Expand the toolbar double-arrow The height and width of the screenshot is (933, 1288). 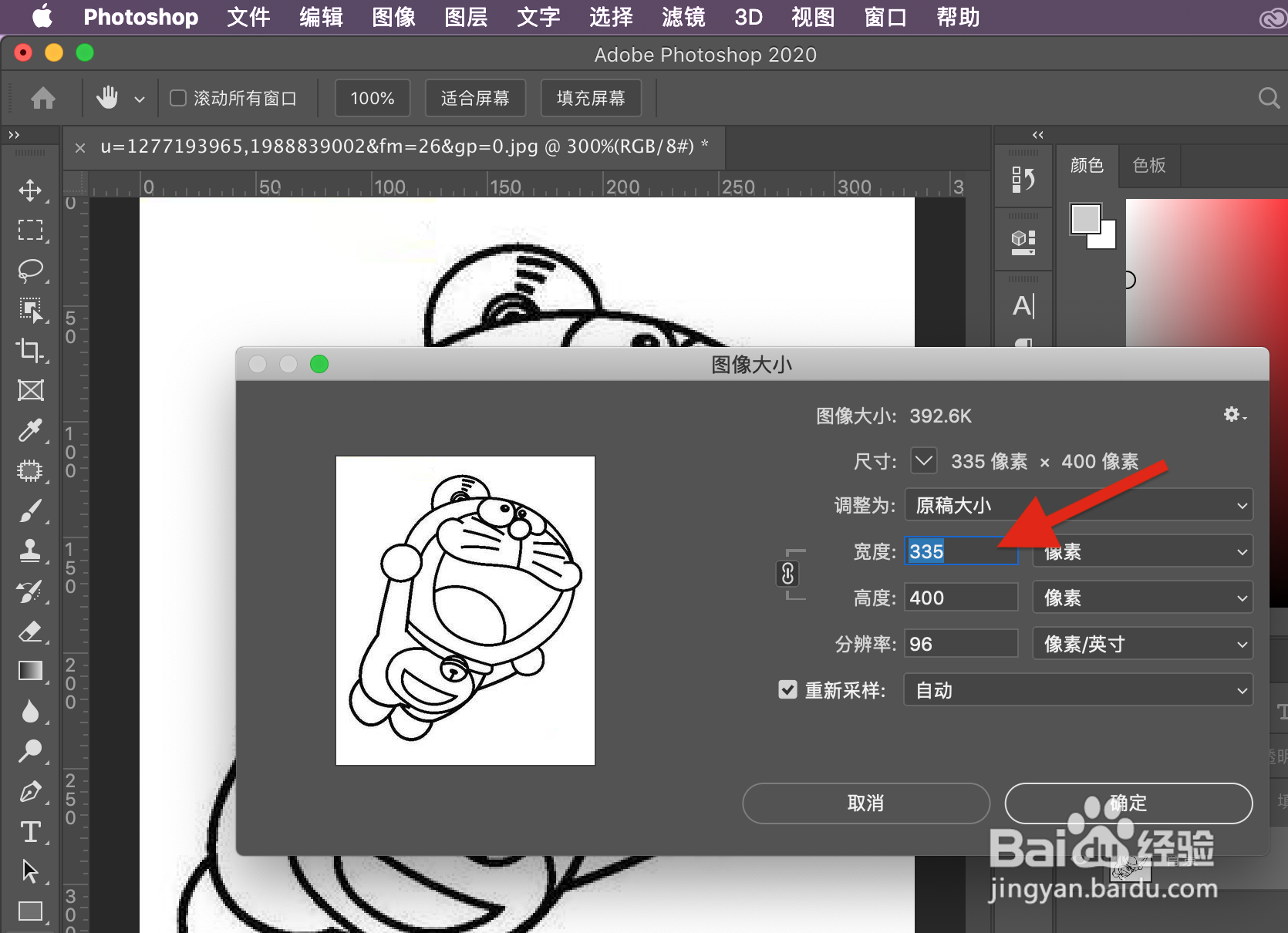coord(14,135)
